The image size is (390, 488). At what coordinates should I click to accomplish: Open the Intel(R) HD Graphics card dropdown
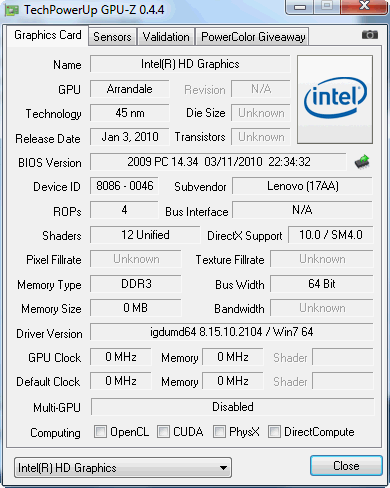point(123,468)
